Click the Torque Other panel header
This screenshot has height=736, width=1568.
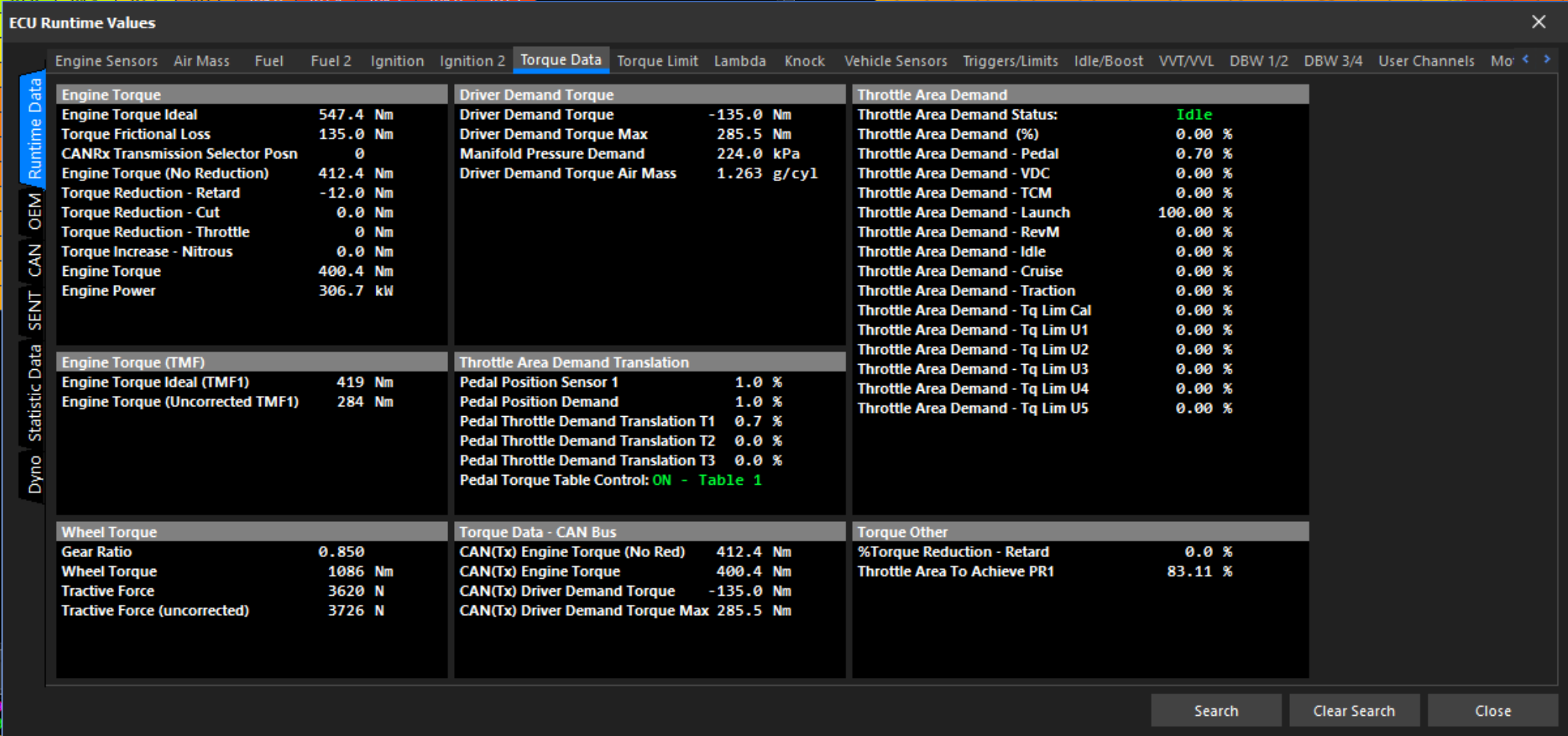point(1080,532)
